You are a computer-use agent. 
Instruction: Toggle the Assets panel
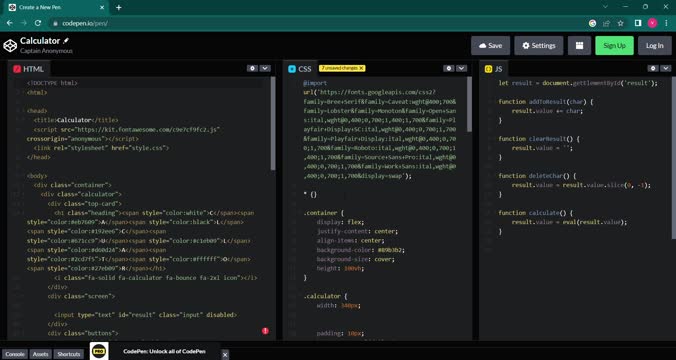point(41,354)
